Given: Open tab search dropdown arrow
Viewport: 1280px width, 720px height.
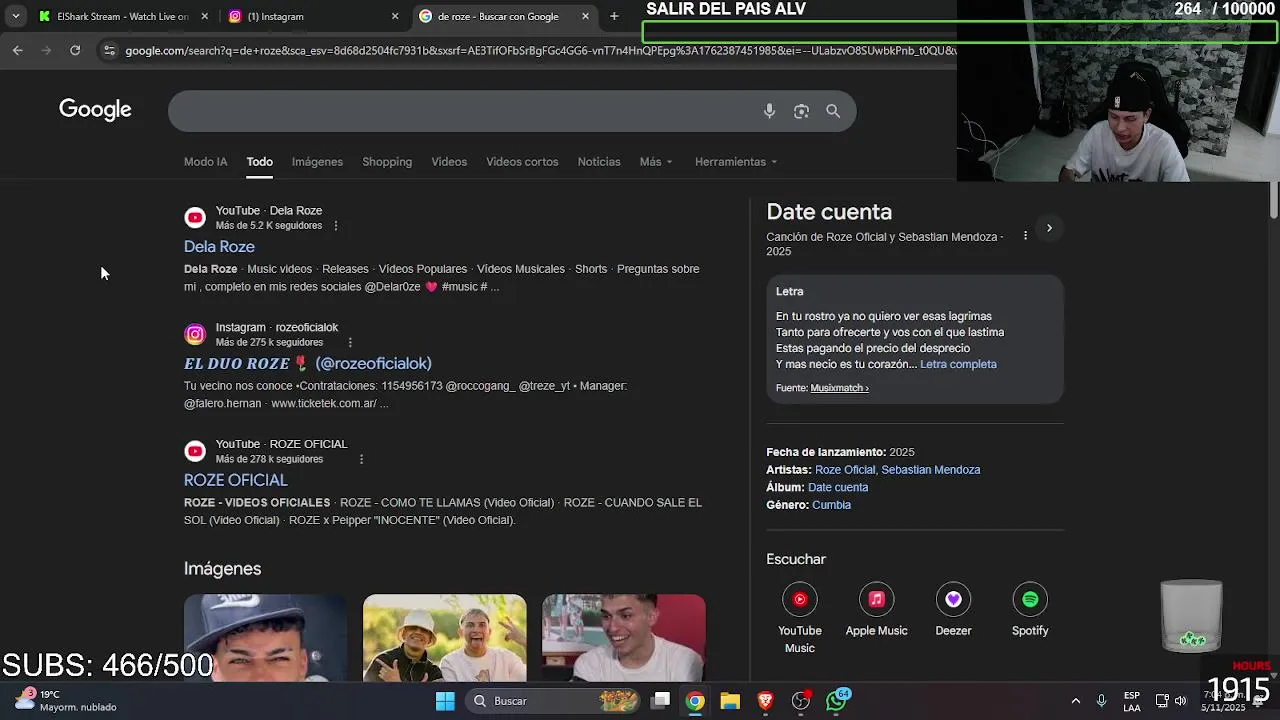Looking at the screenshot, I should 15,16.
